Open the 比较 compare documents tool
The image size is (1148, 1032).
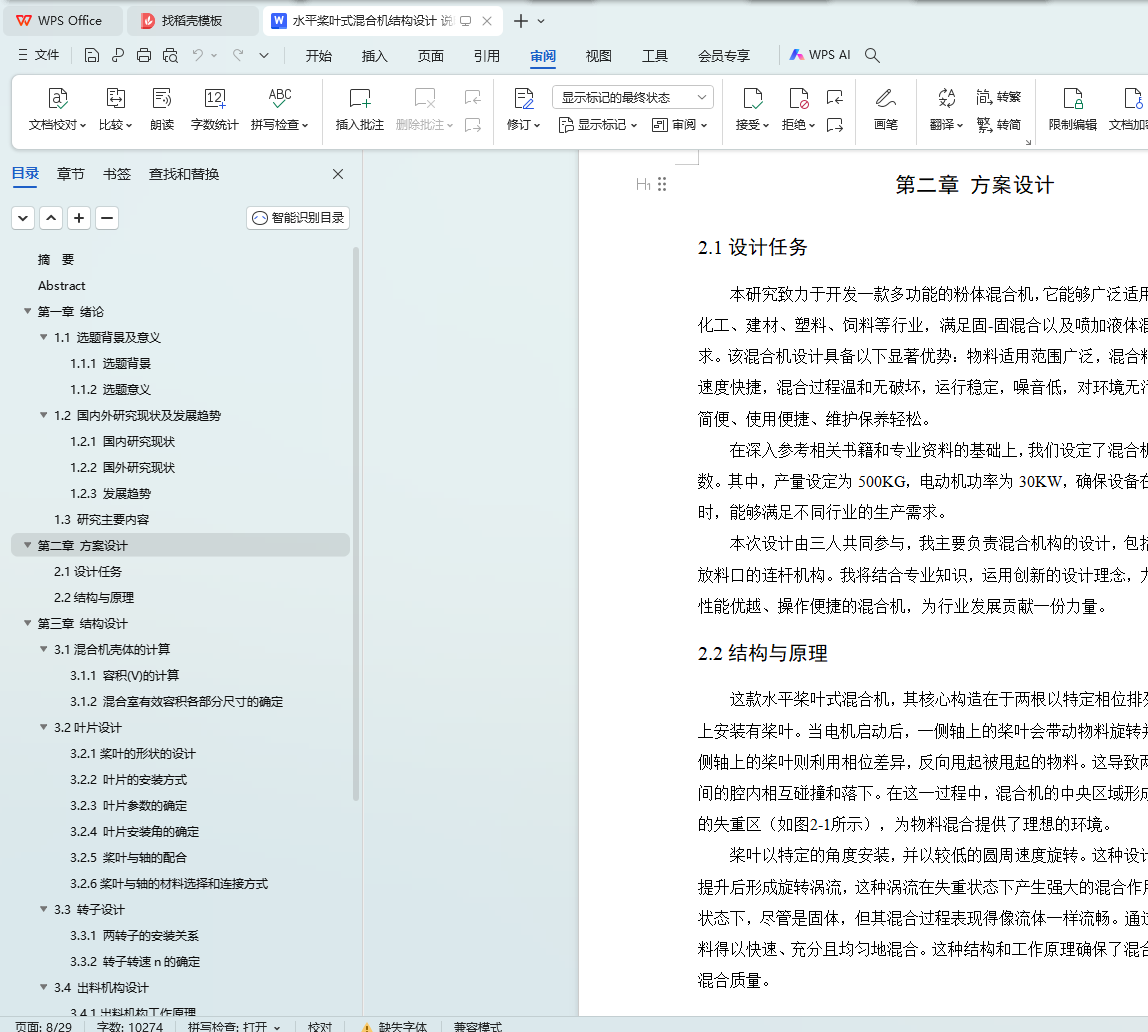[116, 109]
